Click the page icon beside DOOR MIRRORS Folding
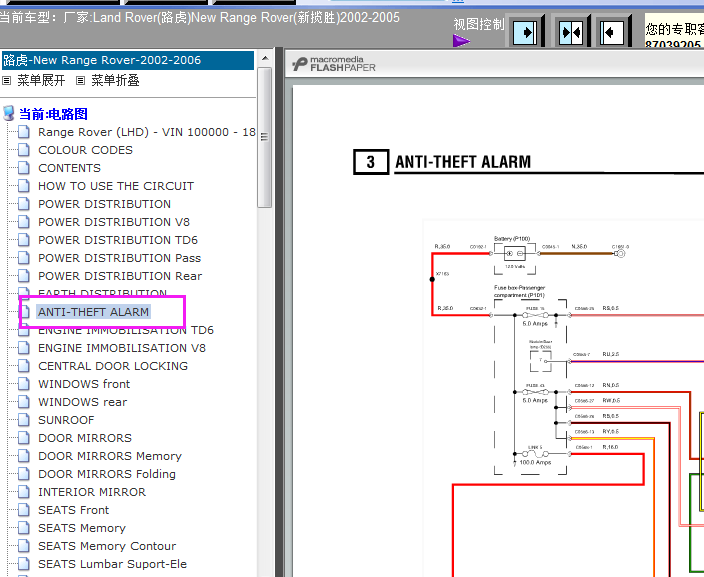 click(24, 473)
